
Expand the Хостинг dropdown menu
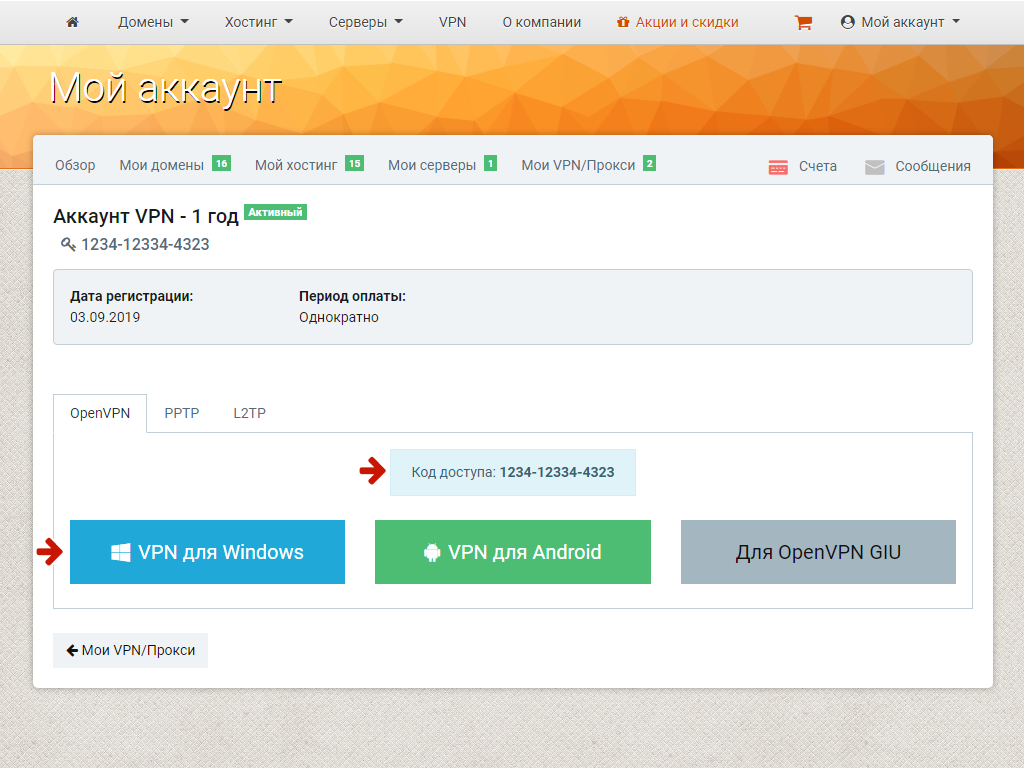coord(259,22)
